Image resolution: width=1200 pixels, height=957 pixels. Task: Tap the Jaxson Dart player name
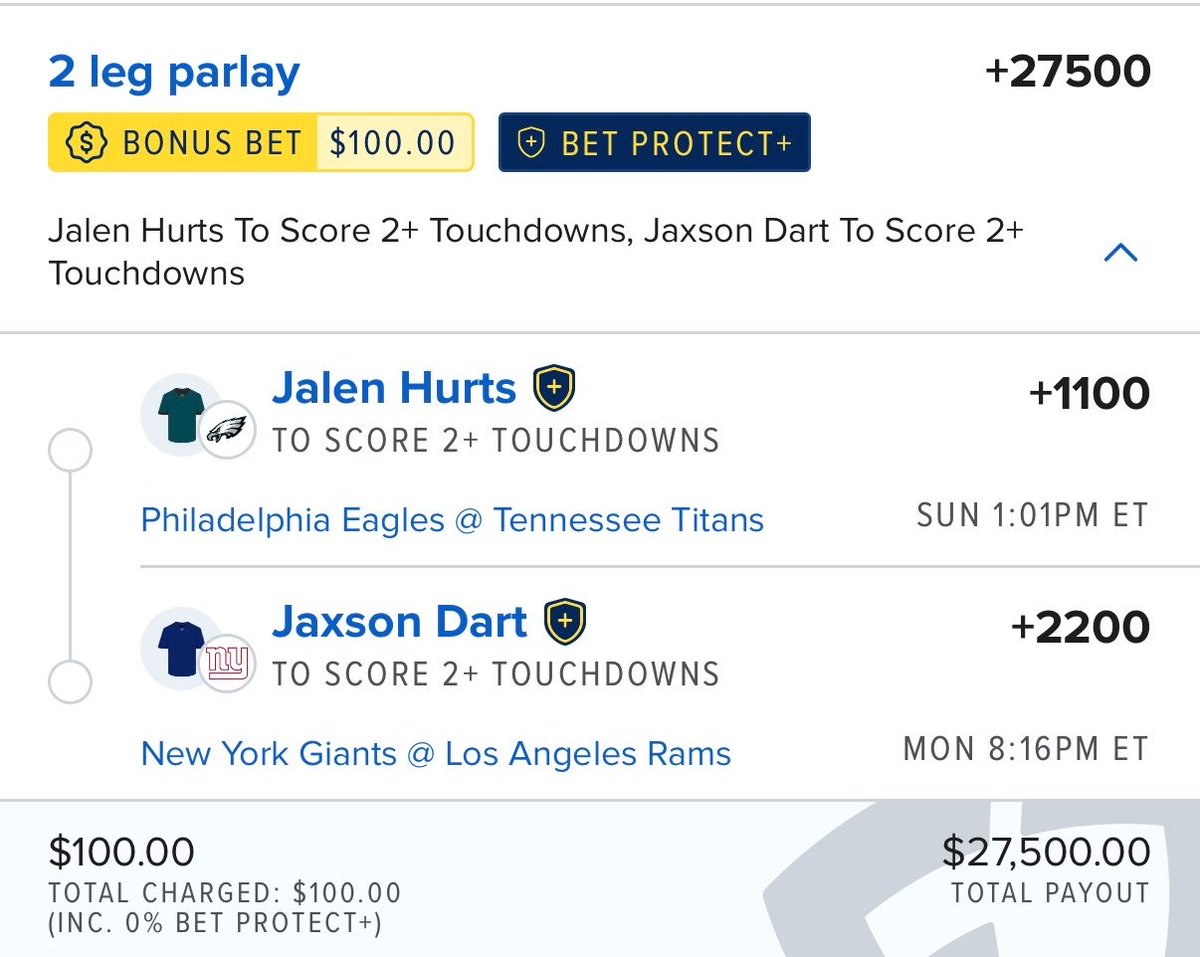[399, 621]
